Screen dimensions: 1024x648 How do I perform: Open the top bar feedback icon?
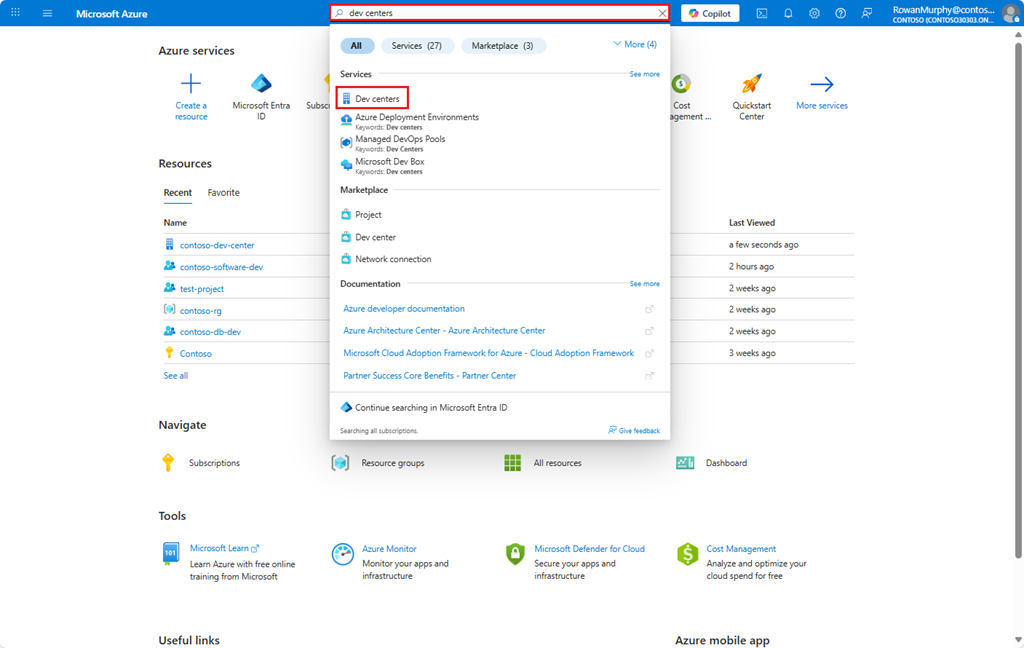[x=867, y=13]
